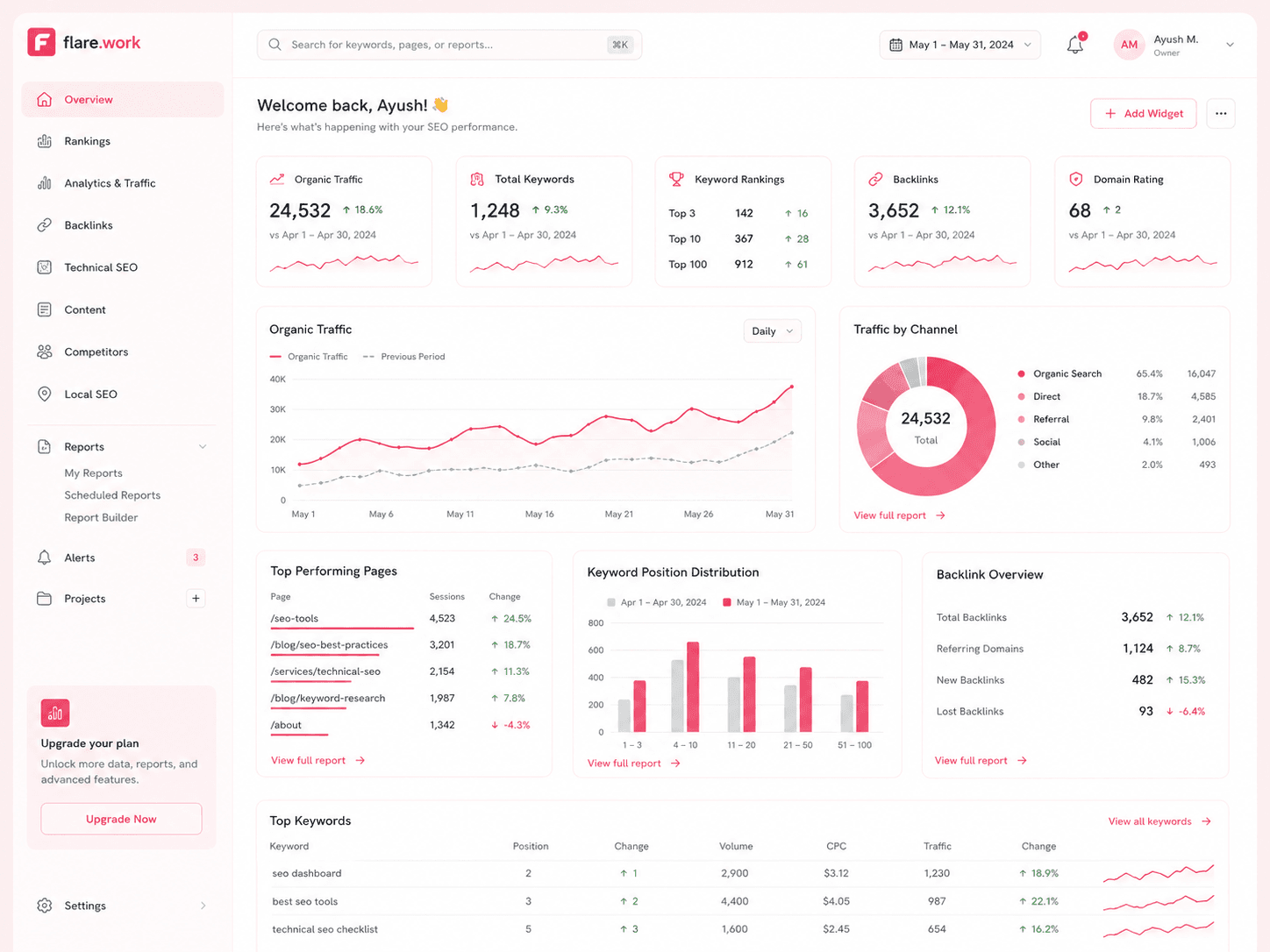Click the /about page entry
The image size is (1270, 952).
(286, 726)
